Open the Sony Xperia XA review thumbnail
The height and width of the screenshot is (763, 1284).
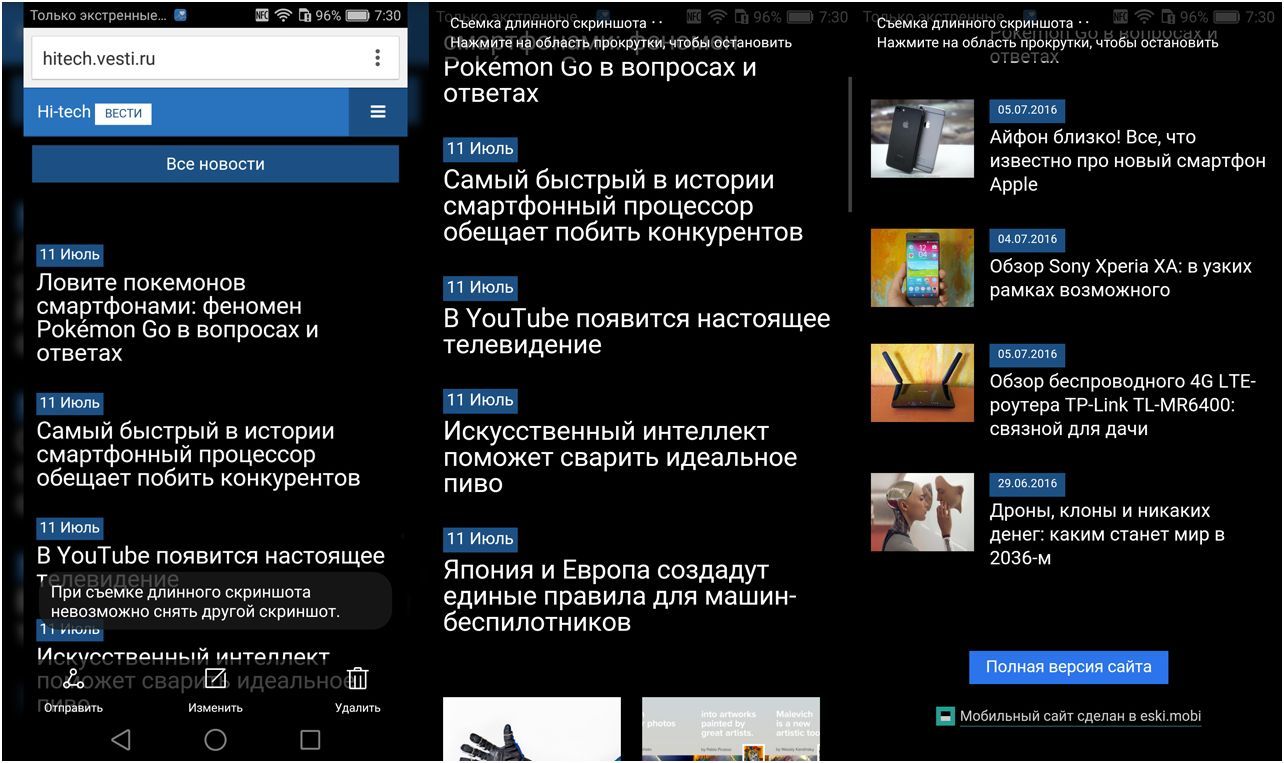click(x=922, y=267)
